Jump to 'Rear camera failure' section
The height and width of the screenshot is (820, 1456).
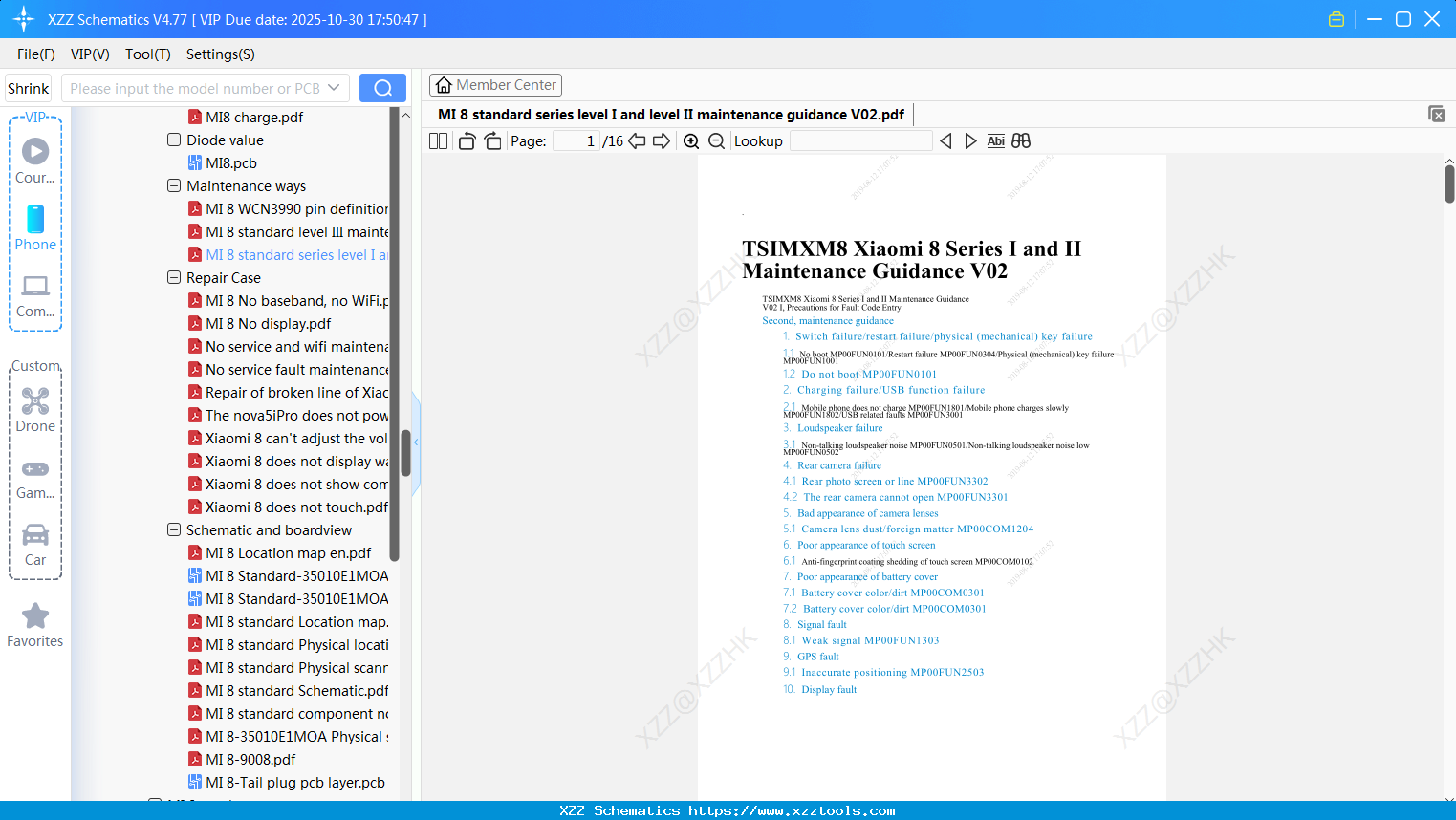[839, 465]
